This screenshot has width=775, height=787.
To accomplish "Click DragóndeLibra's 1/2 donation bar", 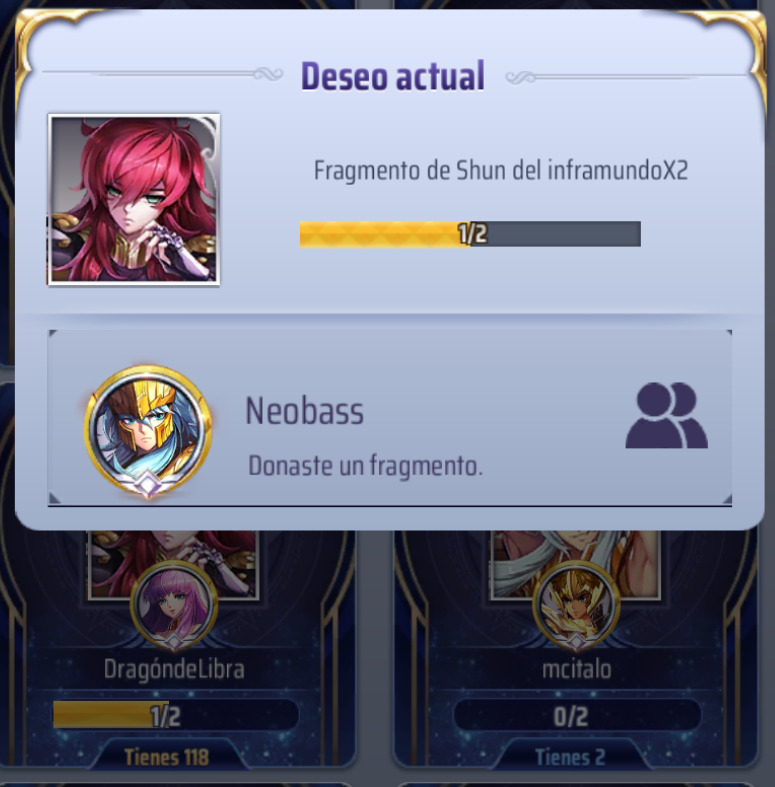I will pyautogui.click(x=176, y=715).
